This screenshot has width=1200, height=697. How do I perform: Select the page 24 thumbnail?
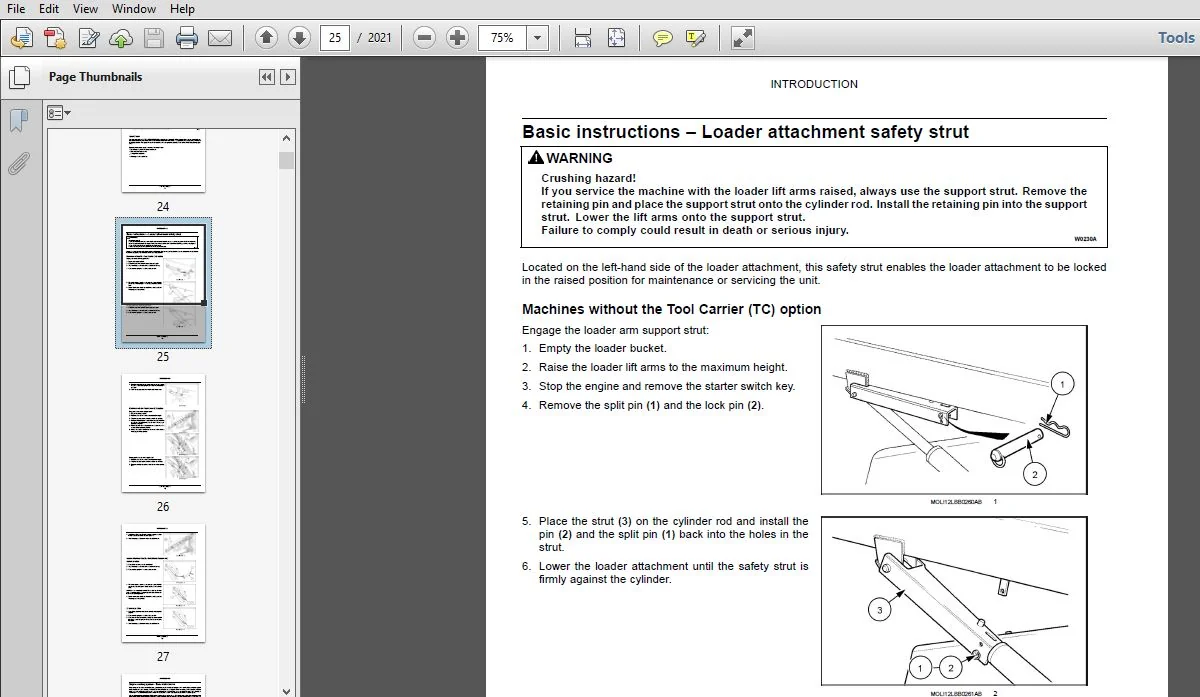(x=163, y=161)
